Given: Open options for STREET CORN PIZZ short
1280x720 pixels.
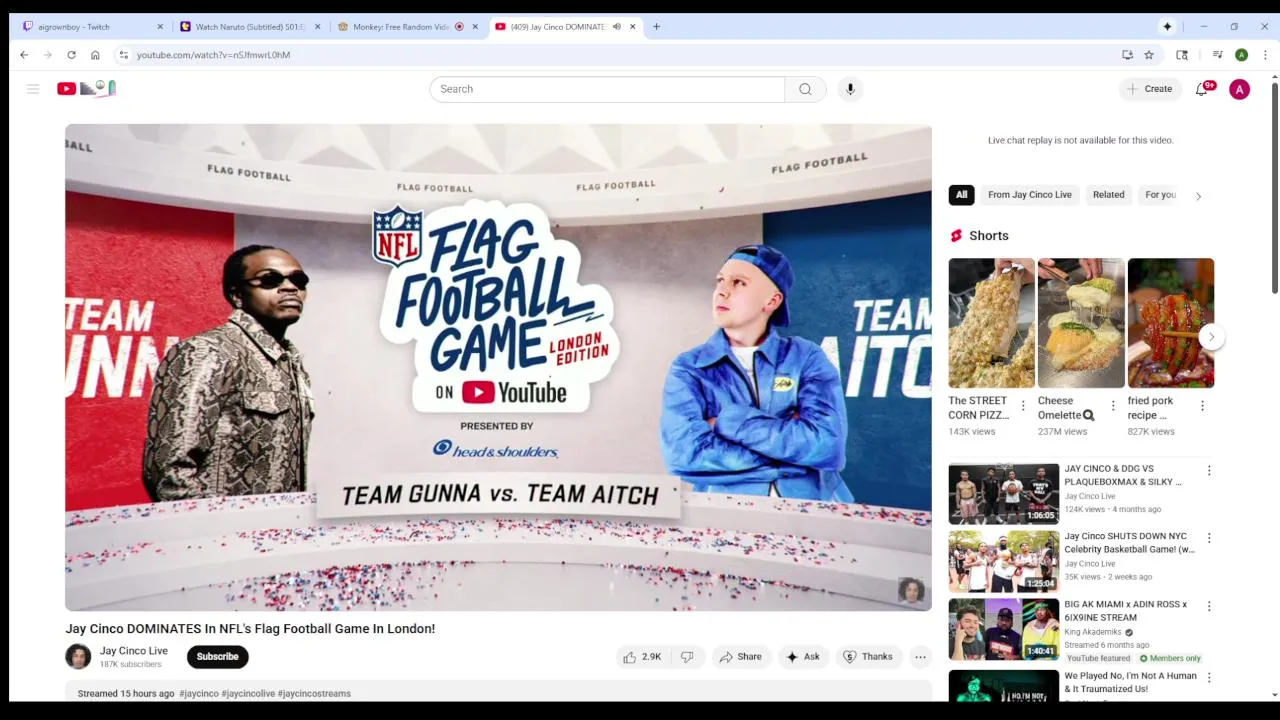Looking at the screenshot, I should (1023, 406).
